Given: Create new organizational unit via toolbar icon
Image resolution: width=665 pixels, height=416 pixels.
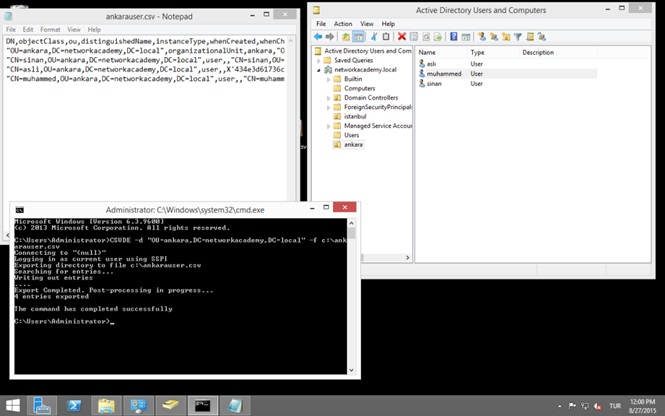Looking at the screenshot, I should click(x=506, y=37).
